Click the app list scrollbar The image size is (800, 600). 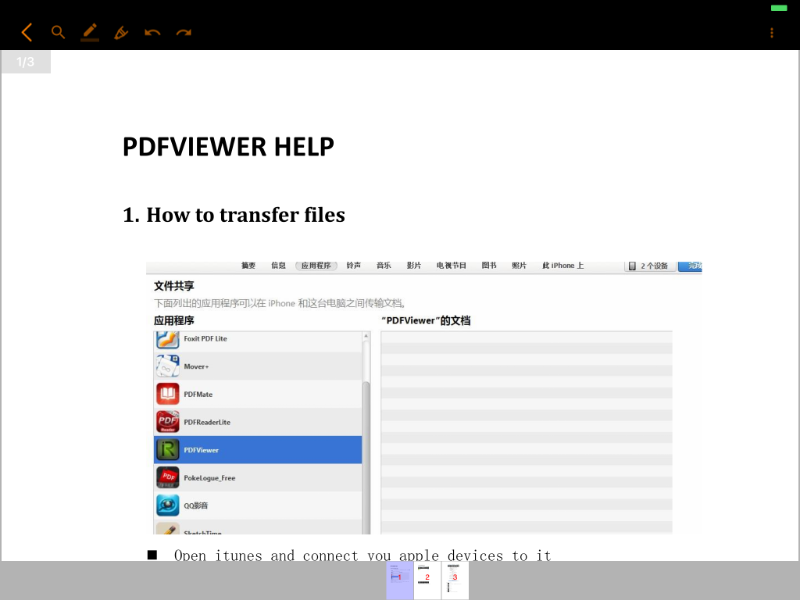coord(366,430)
